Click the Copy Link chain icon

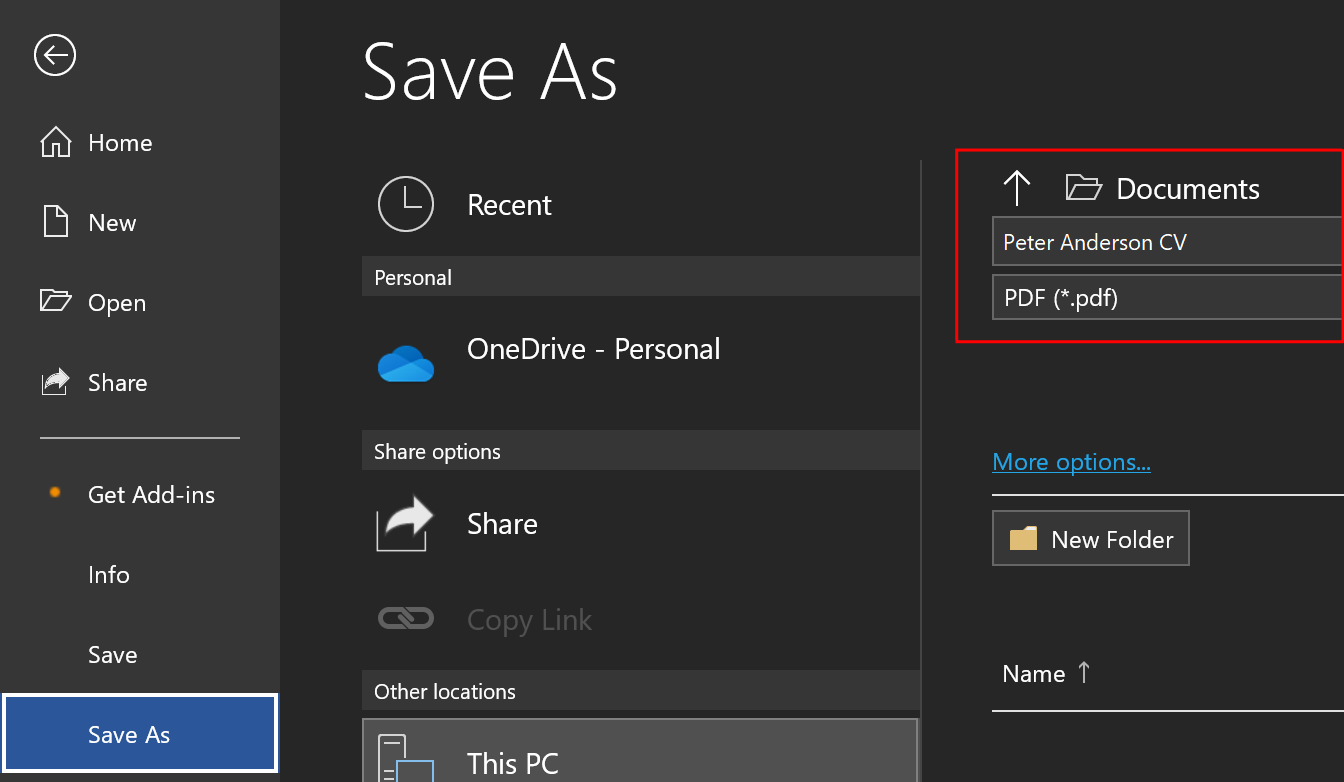406,618
